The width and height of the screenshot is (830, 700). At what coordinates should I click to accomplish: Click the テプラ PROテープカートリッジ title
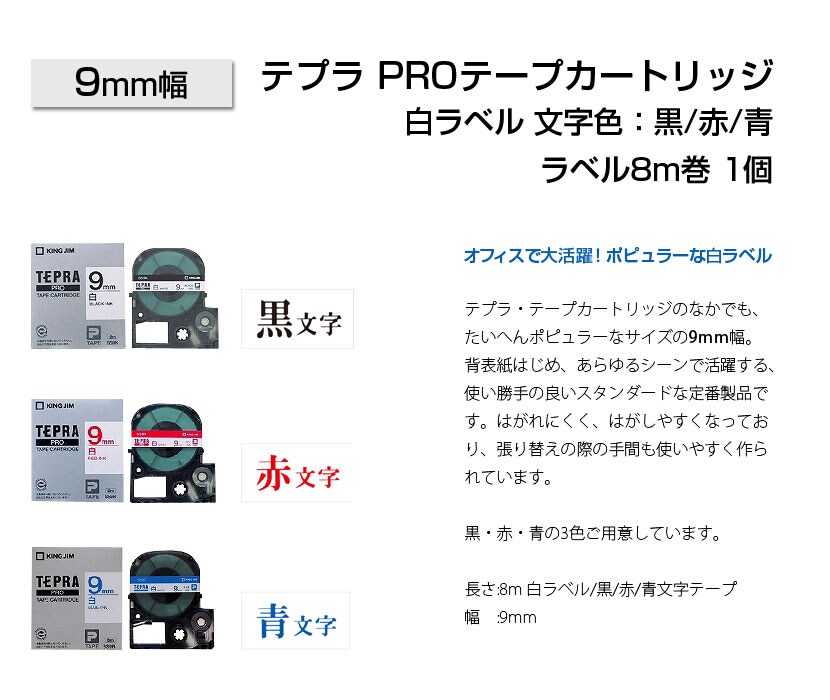coord(517,75)
